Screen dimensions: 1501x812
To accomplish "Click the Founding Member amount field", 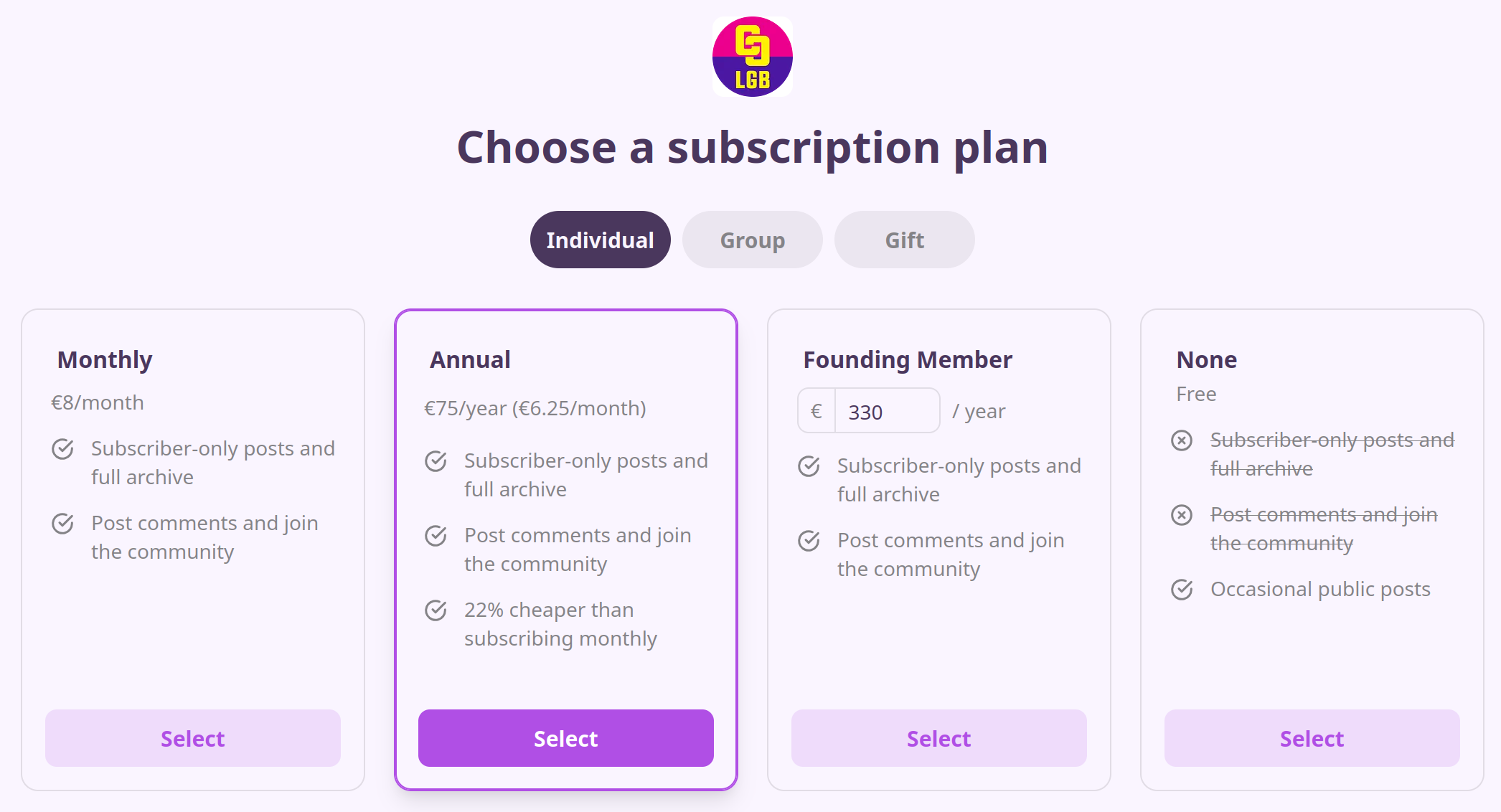I will 887,412.
